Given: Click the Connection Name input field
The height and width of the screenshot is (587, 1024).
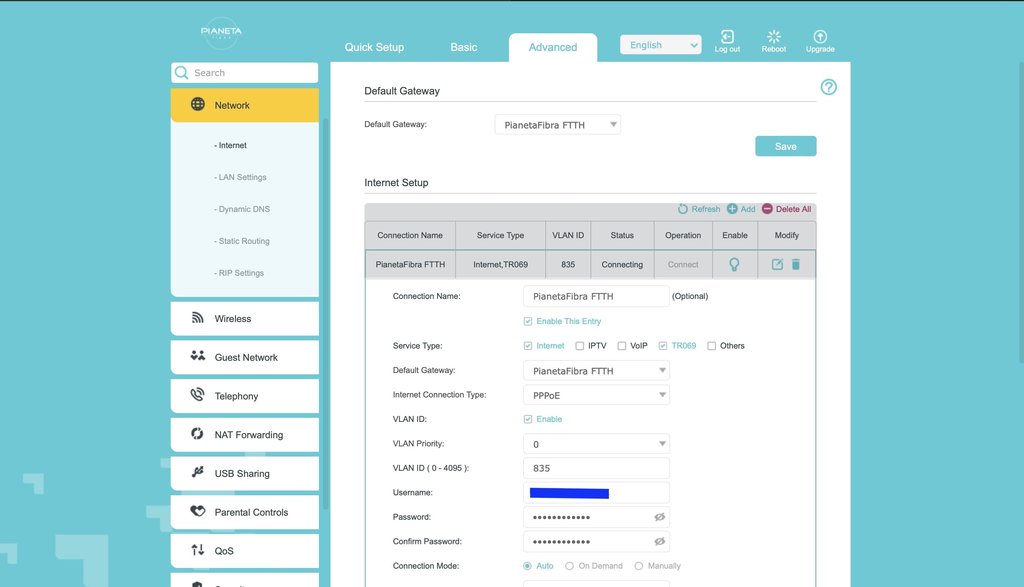Looking at the screenshot, I should coord(596,296).
